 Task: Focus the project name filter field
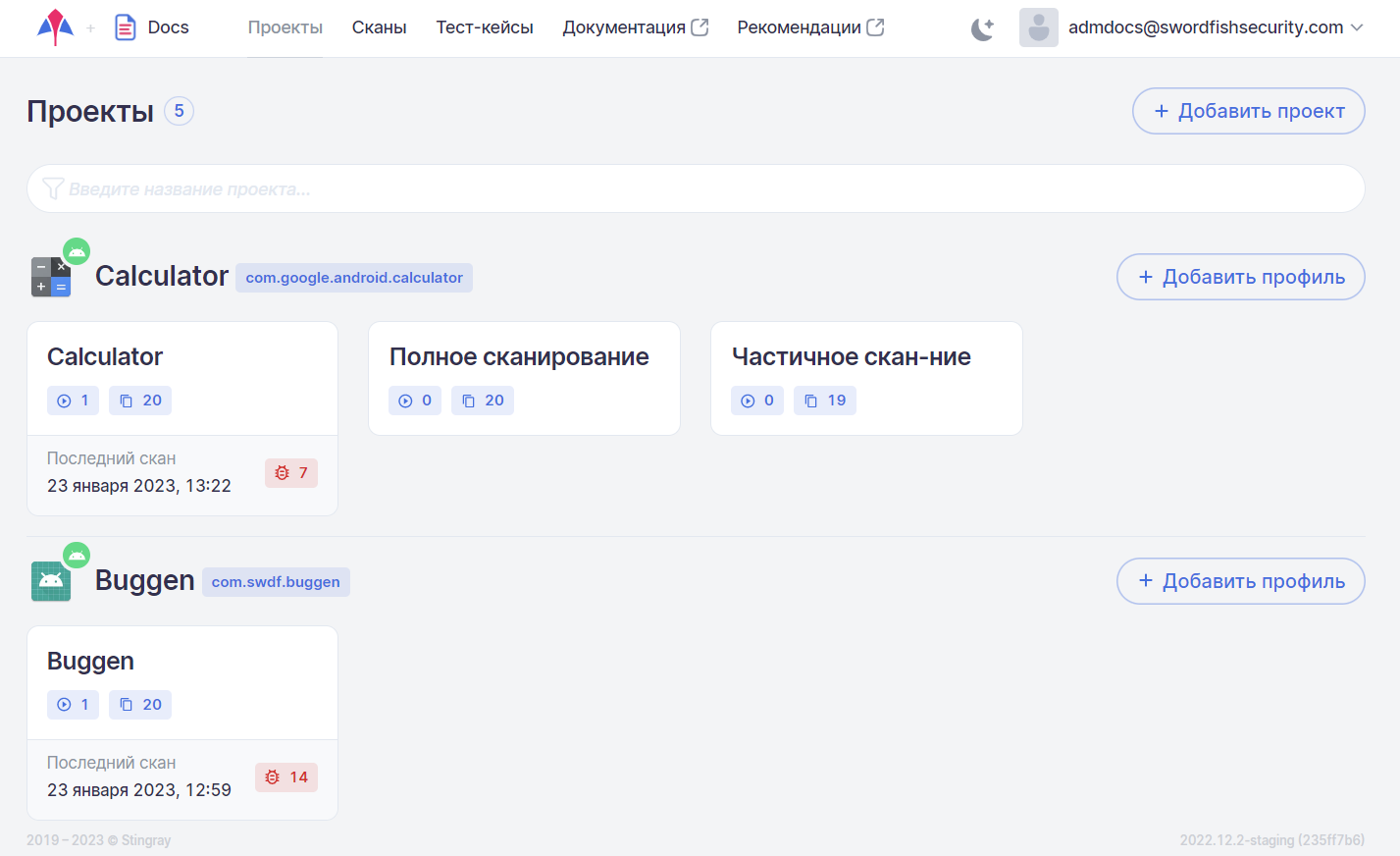coord(696,188)
